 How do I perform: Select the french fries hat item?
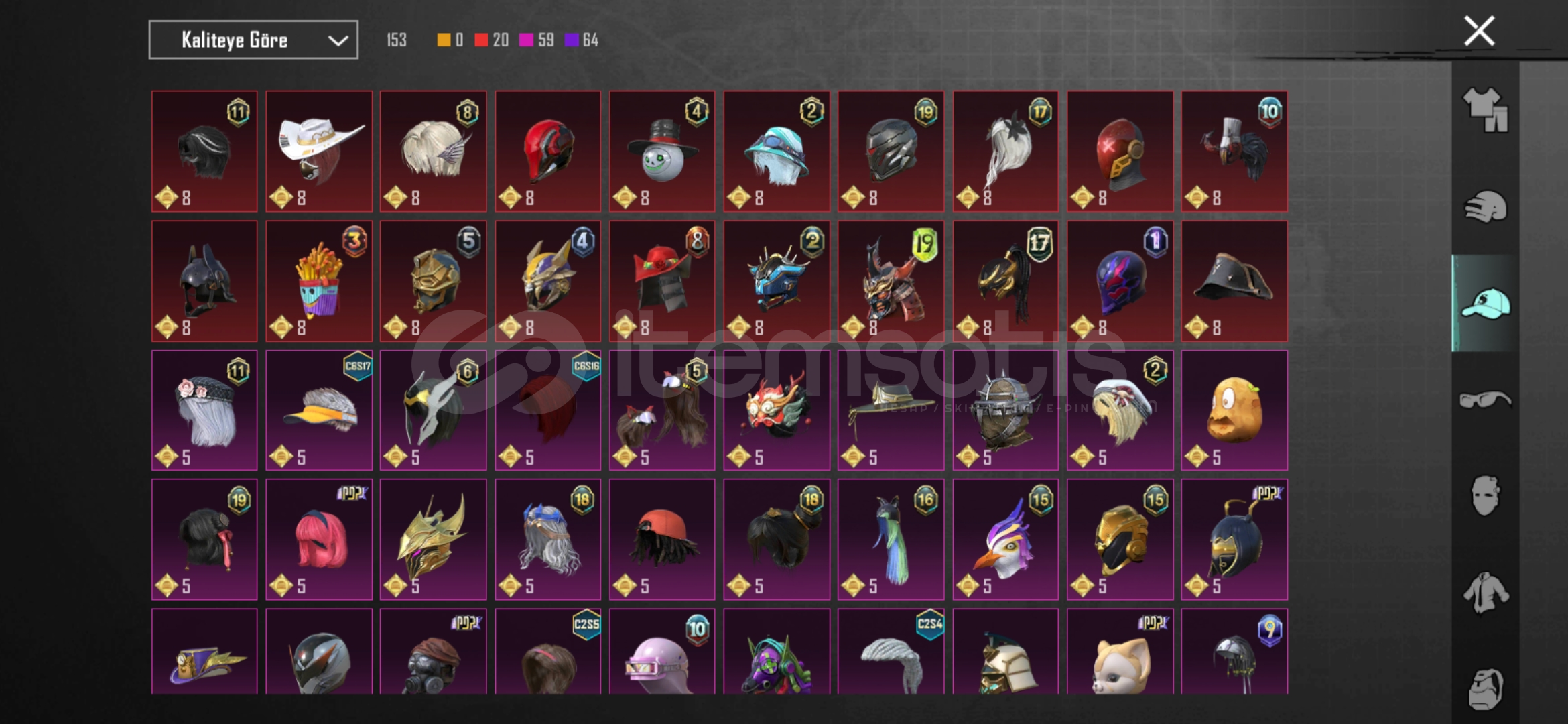click(x=319, y=282)
